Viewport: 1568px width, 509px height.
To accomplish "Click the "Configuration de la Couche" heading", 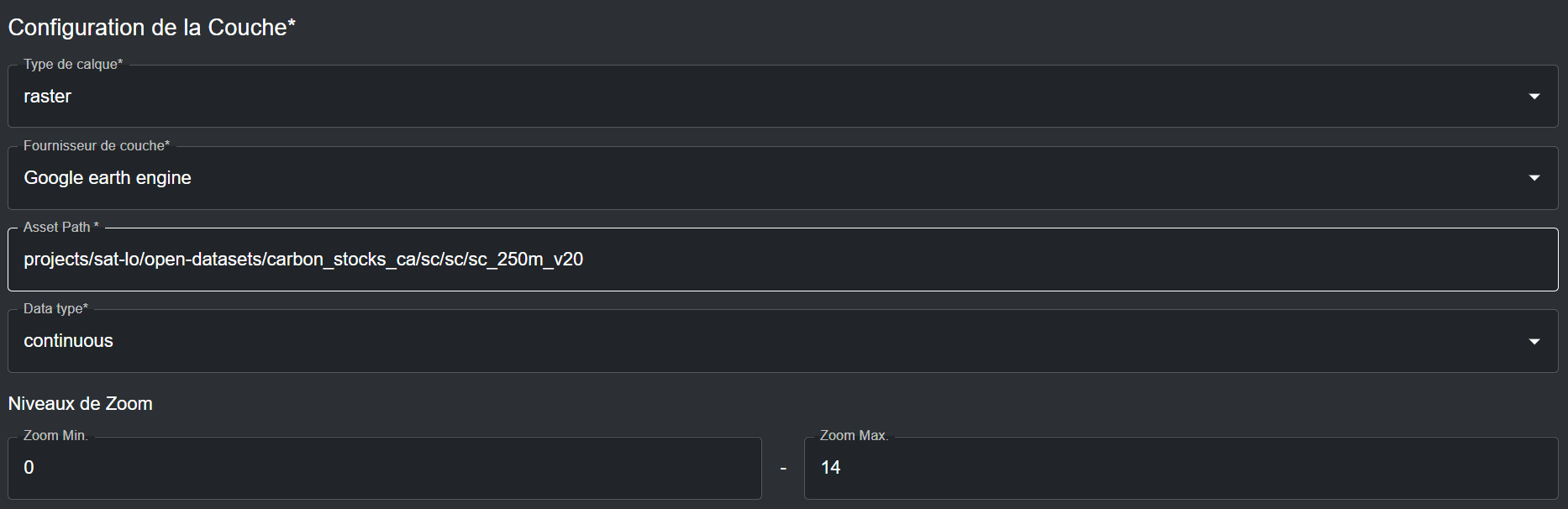I will click(151, 28).
